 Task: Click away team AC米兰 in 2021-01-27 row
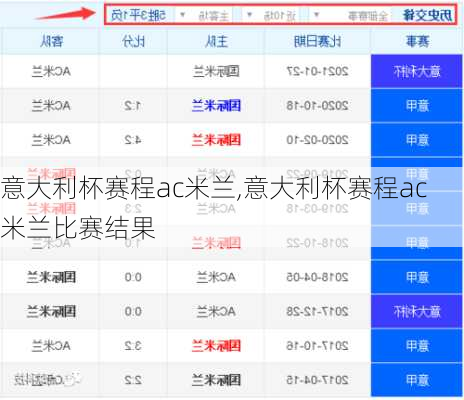51,71
